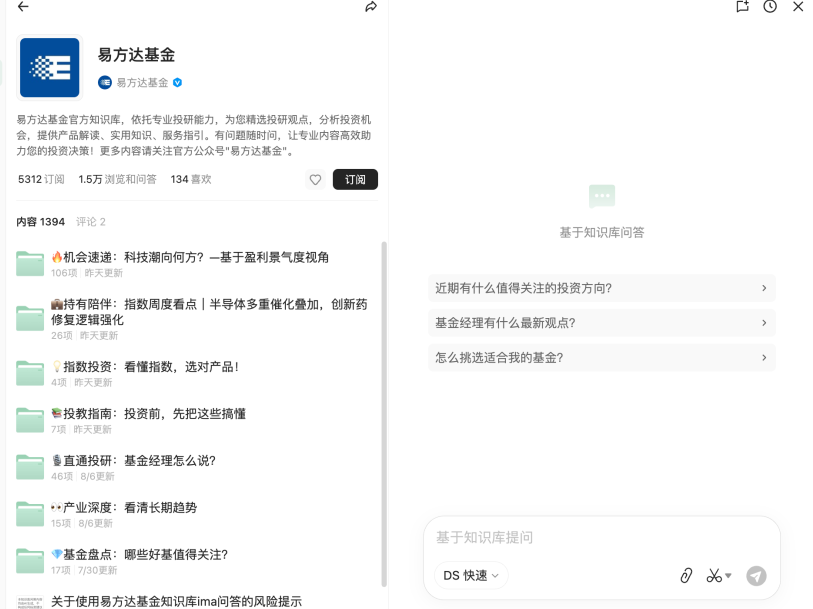Click chevron beside 怎么挑选适合我的基金
Screen dimensions: 813x609
point(764,358)
